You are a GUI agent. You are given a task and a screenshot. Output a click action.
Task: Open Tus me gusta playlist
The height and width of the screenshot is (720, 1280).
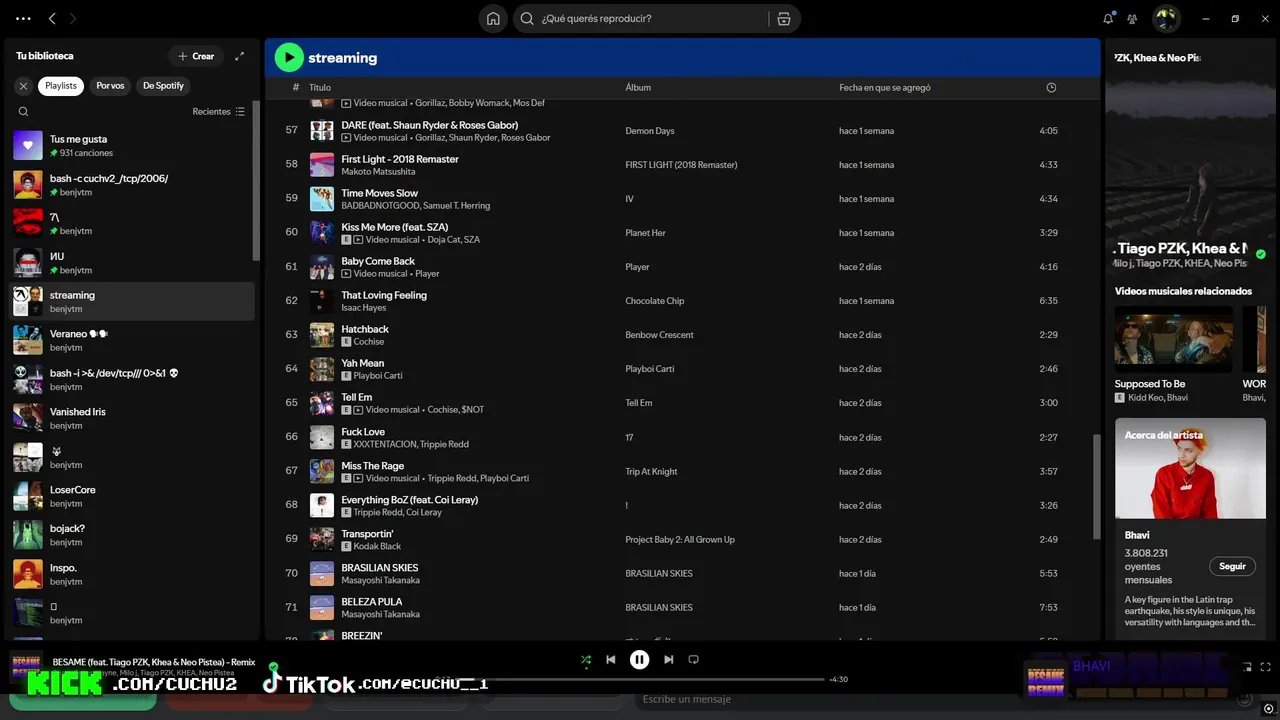pyautogui.click(x=132, y=146)
